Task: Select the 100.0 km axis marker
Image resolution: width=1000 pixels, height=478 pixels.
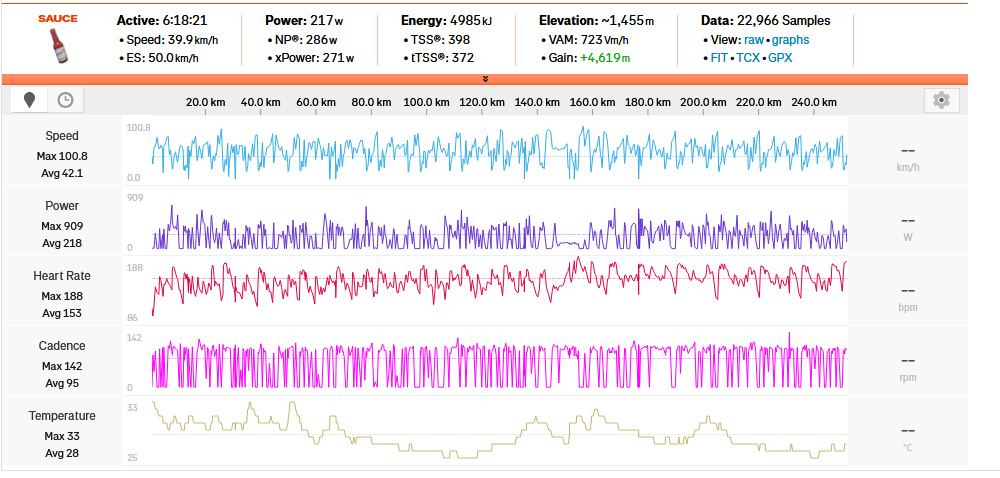Action: coord(426,102)
